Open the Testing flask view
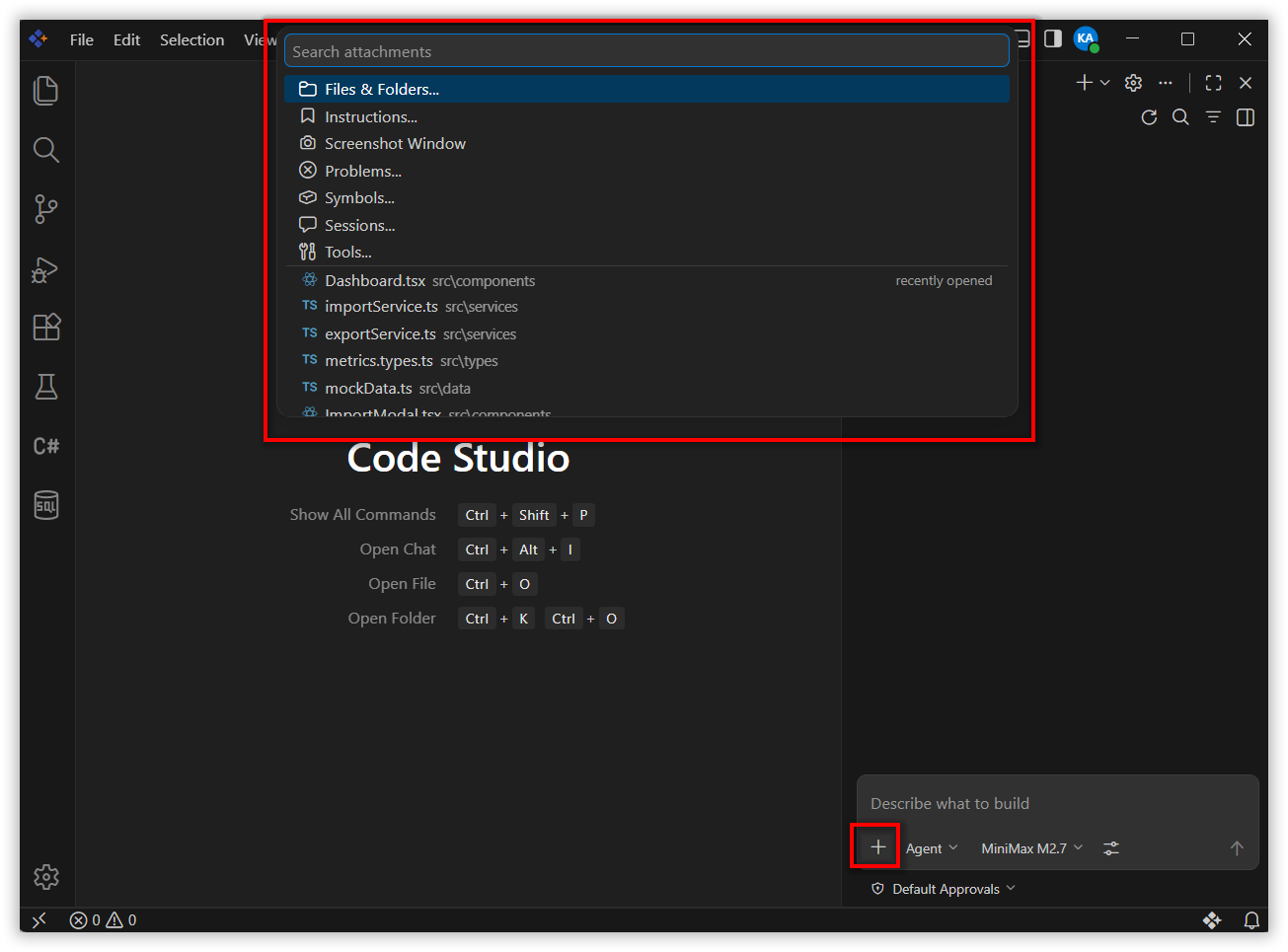This screenshot has height=952, width=1288. coord(46,387)
